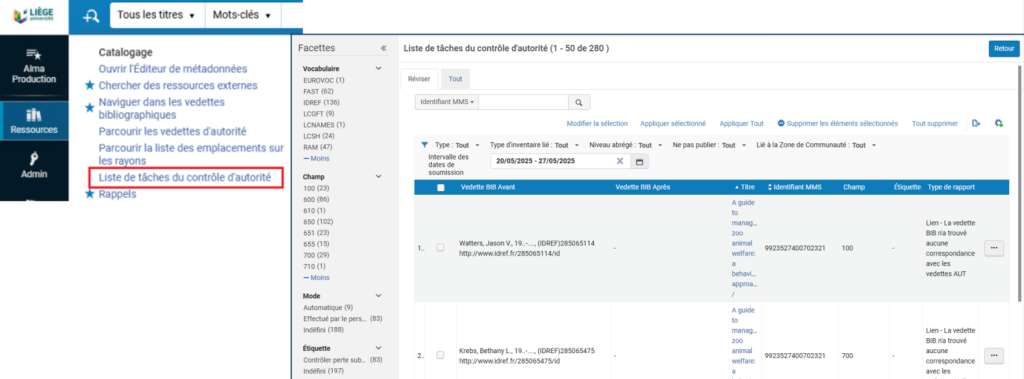
Task: Click the export list icon
Action: (976, 123)
